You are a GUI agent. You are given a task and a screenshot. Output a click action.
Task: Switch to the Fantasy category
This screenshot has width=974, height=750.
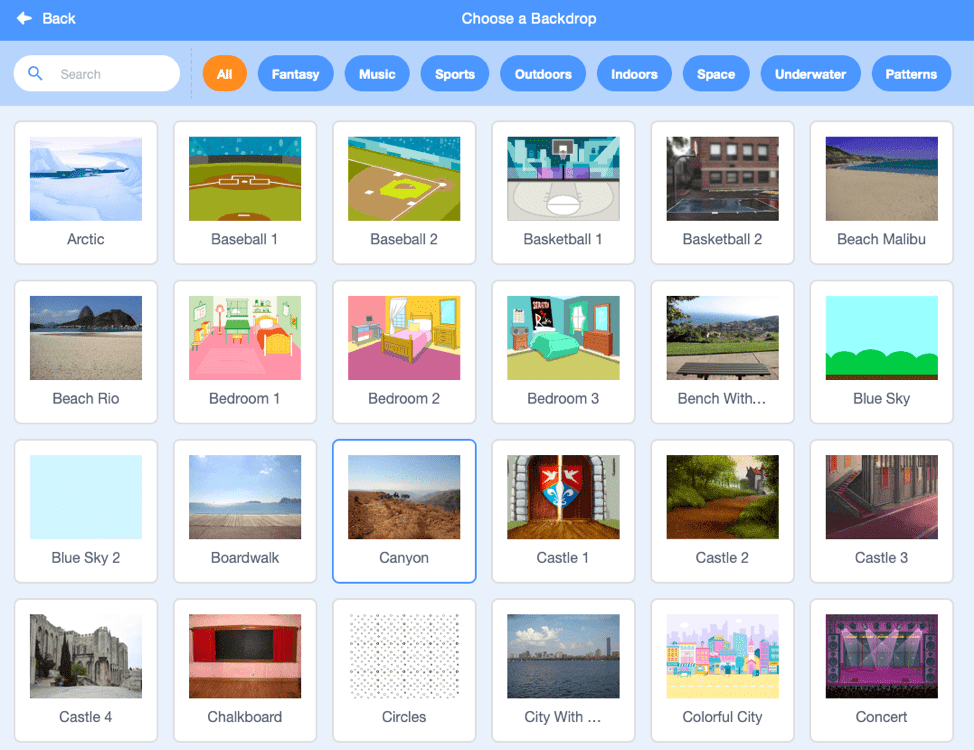tap(295, 73)
